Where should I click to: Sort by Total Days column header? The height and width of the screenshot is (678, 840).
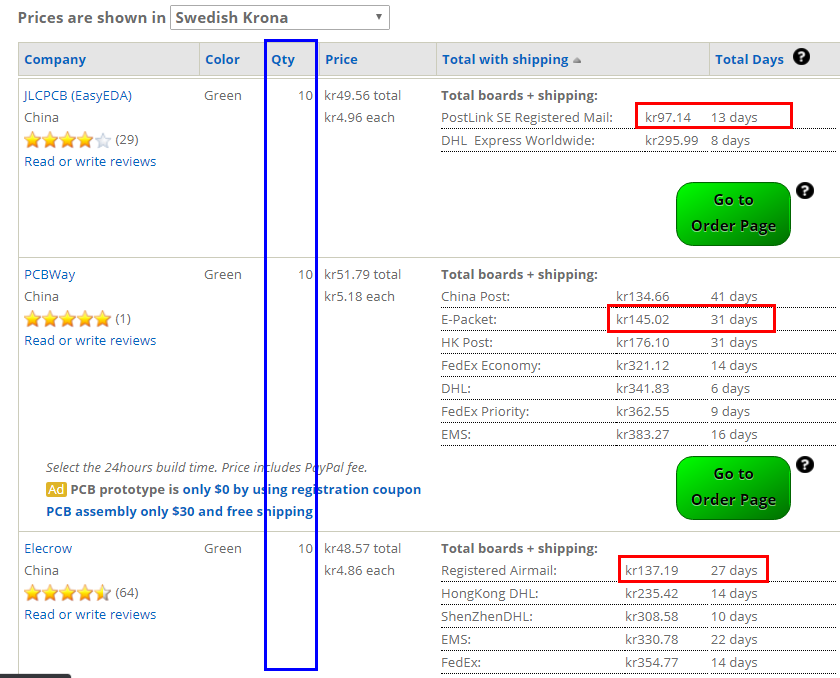pyautogui.click(x=749, y=59)
